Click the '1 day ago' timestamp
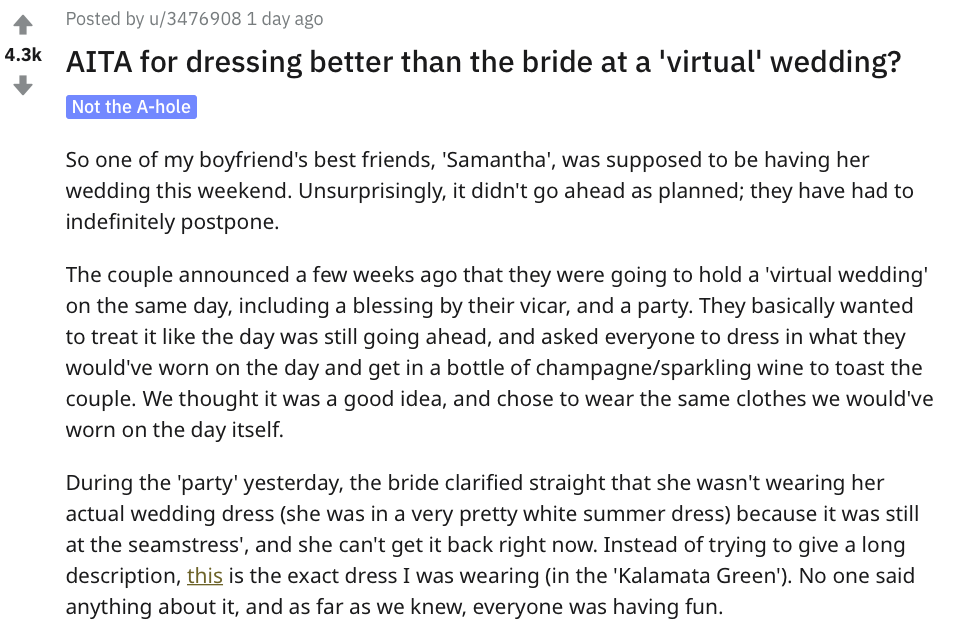This screenshot has height=628, width=954. 285,19
